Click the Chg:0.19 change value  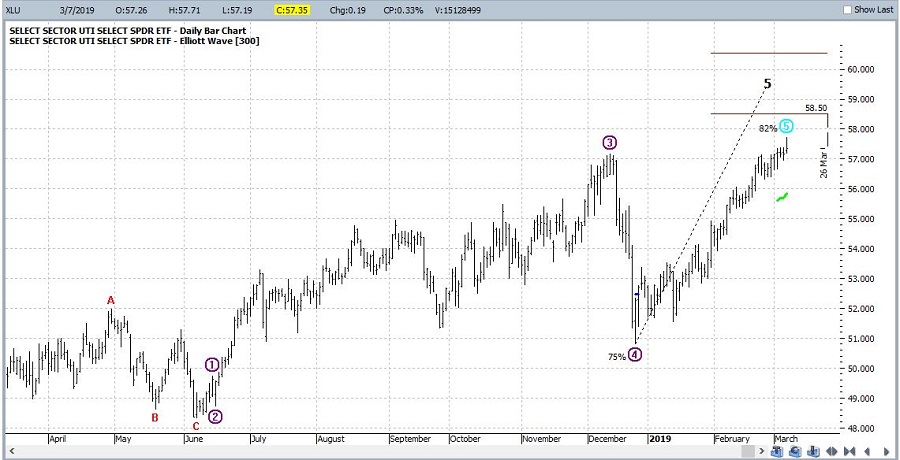(346, 10)
